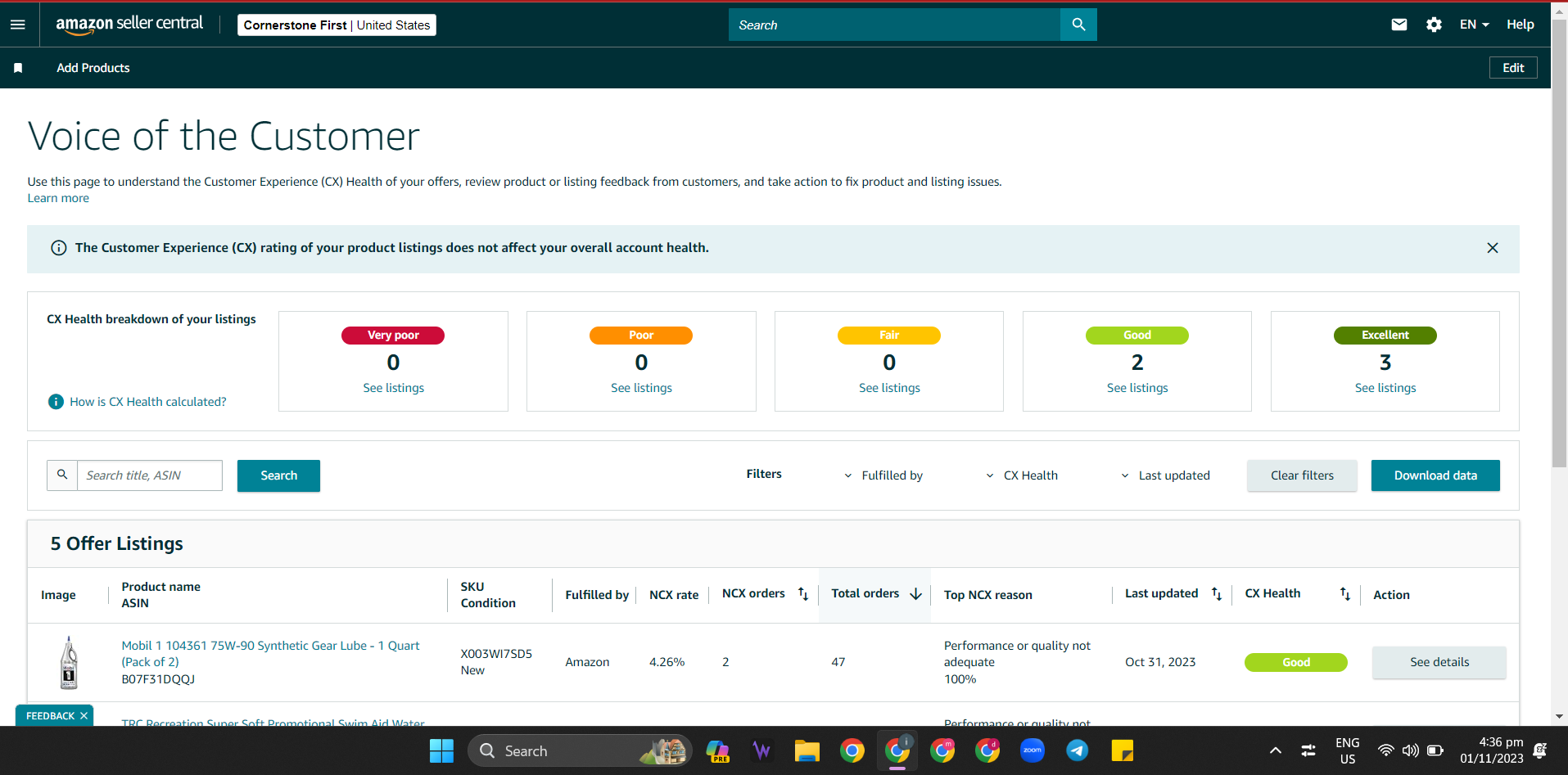Open the Add Products bookmark link
The height and width of the screenshot is (775, 1568).
click(93, 68)
